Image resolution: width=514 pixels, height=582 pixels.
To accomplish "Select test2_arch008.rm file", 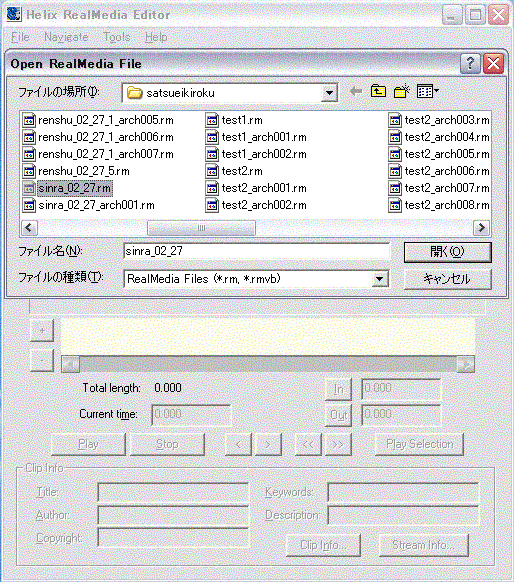I will coord(439,205).
